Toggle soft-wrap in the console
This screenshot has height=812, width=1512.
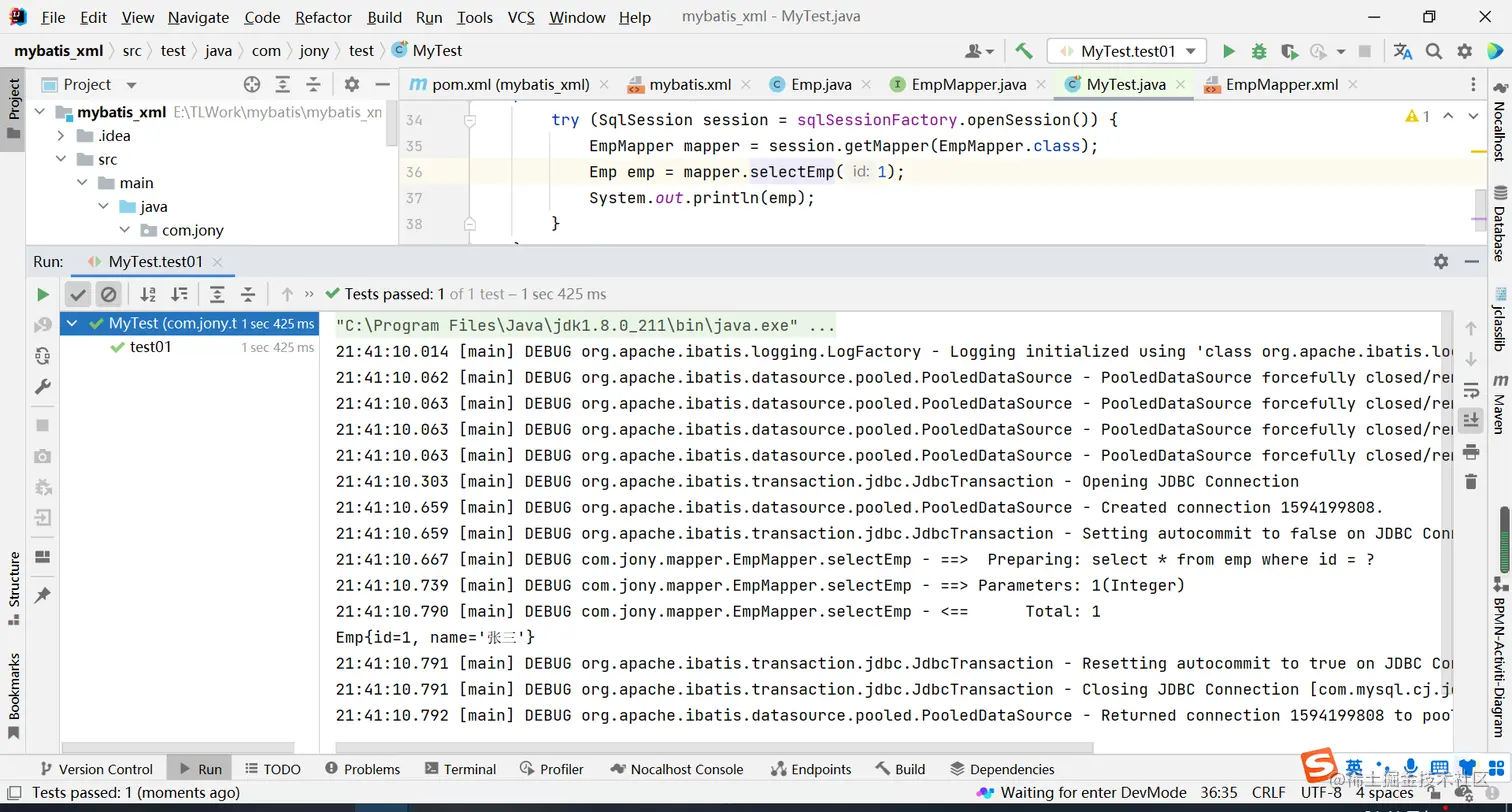click(1470, 389)
